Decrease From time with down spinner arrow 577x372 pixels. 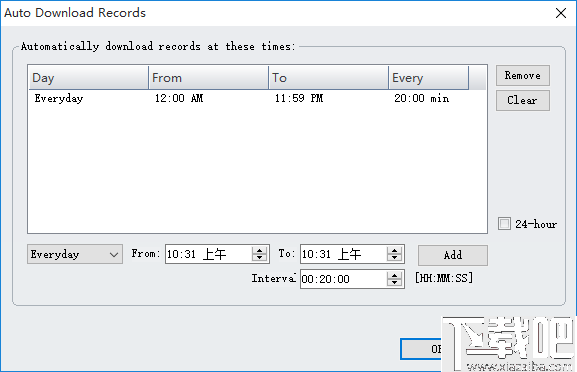click(259, 258)
